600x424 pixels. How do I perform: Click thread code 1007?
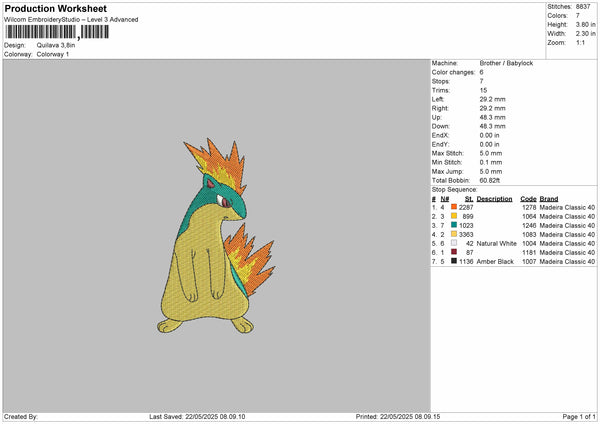tap(529, 261)
